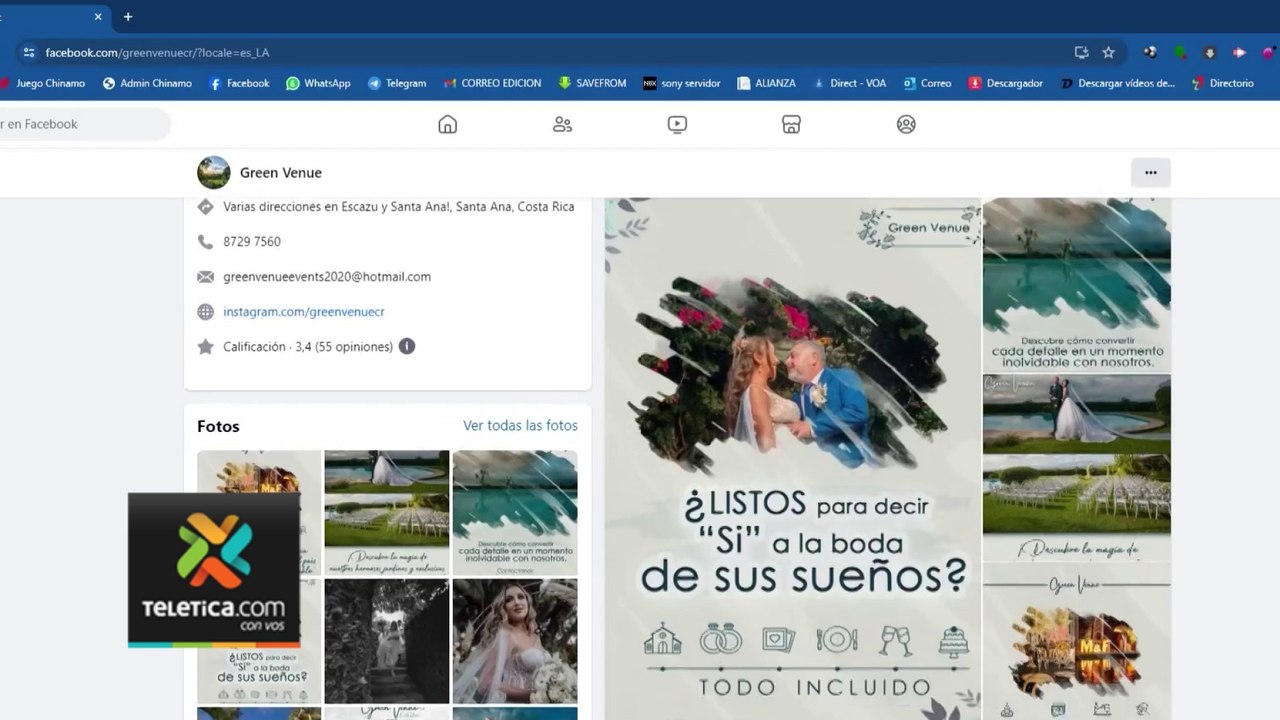Open instagram.com/greenvenuecr link
Viewport: 1280px width, 720px height.
point(304,312)
